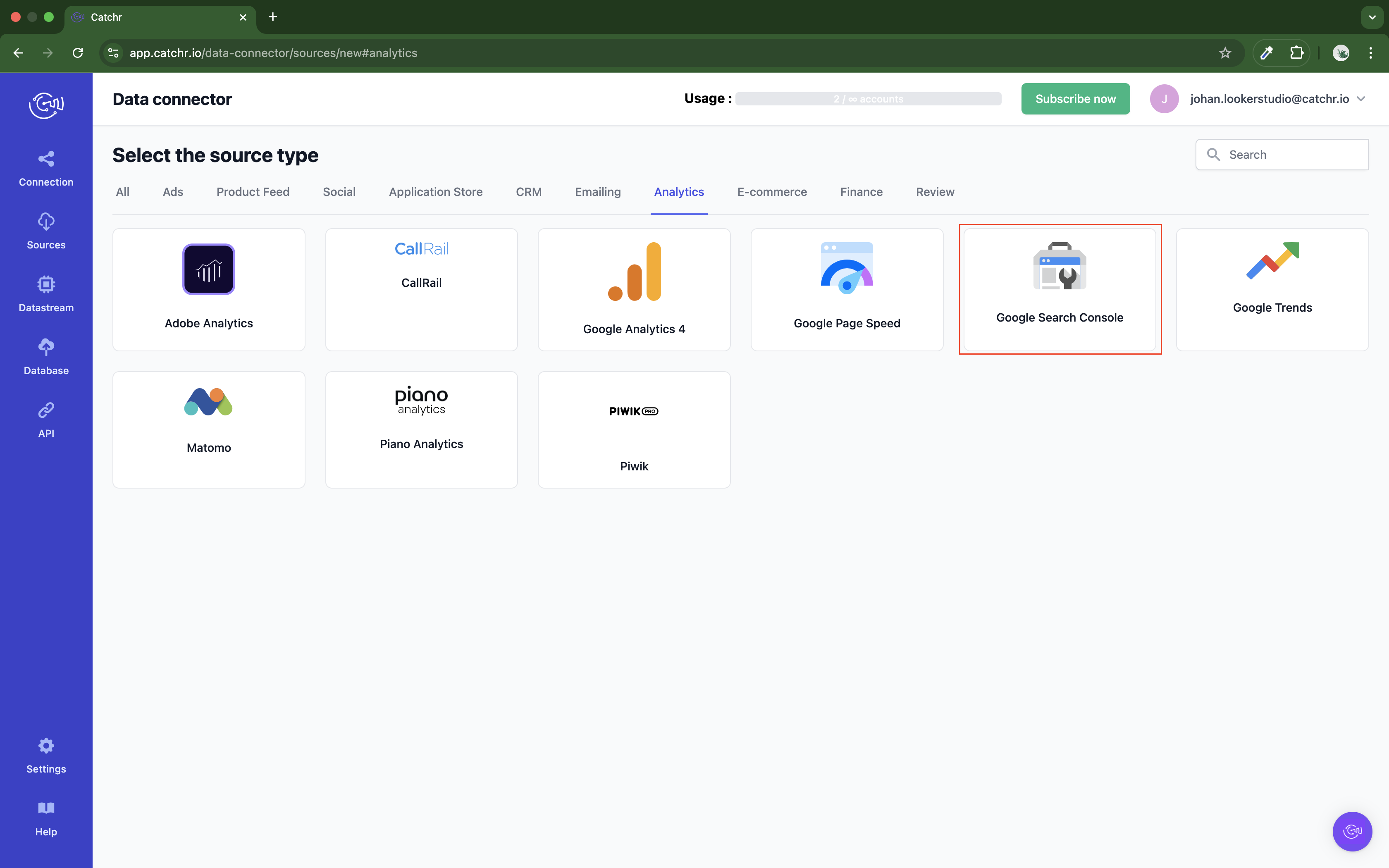
Task: Pick the Google Trends source
Action: click(1272, 290)
